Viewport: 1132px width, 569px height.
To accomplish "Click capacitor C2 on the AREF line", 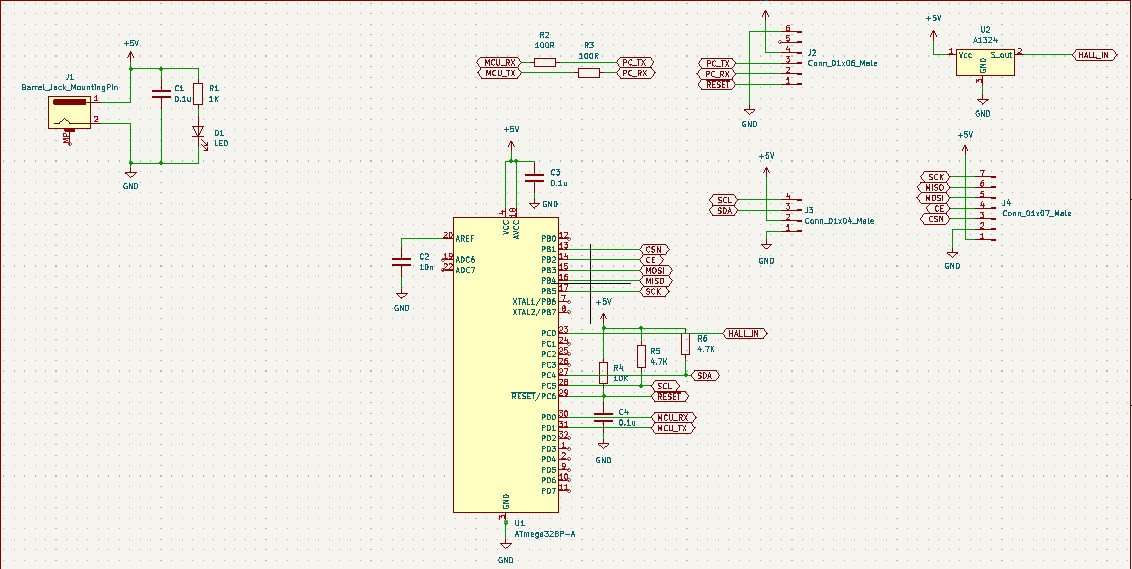I will tap(401, 261).
